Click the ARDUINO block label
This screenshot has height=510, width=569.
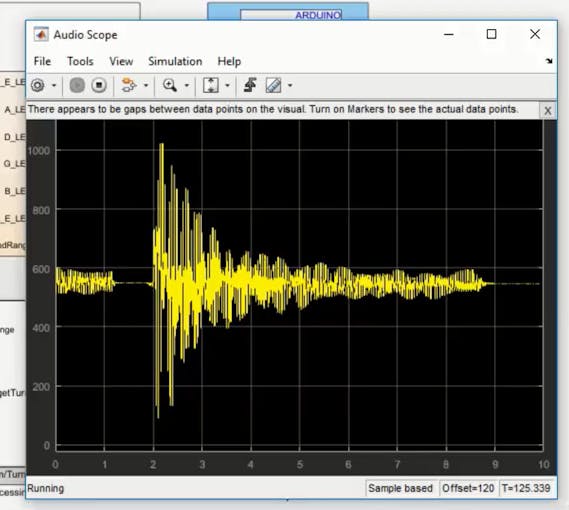(318, 15)
